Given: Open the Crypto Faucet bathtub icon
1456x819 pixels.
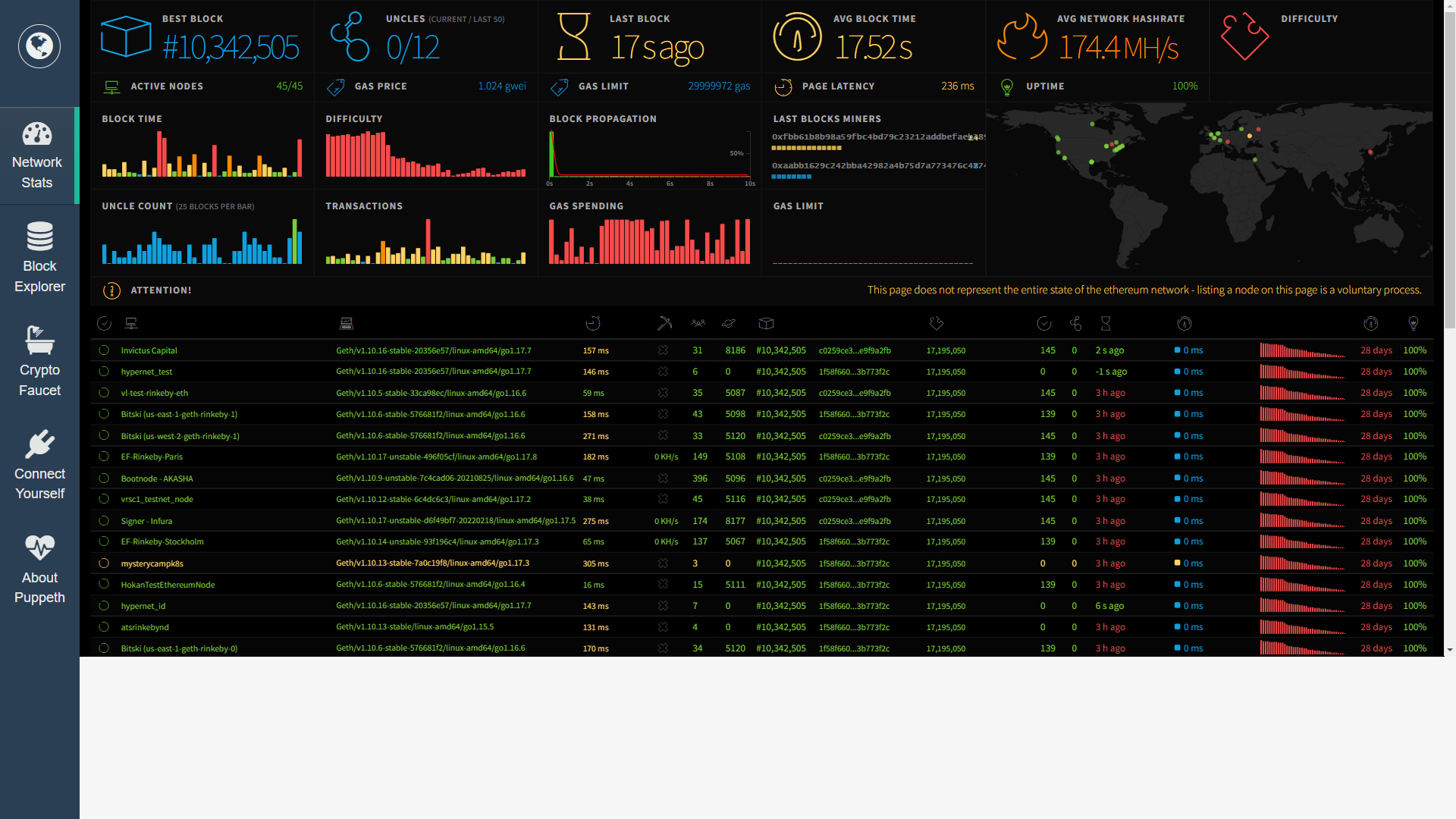Looking at the screenshot, I should [39, 340].
